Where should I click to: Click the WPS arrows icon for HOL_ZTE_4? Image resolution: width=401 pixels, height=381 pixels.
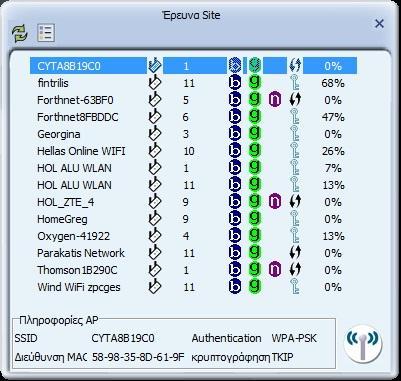[x=295, y=202]
